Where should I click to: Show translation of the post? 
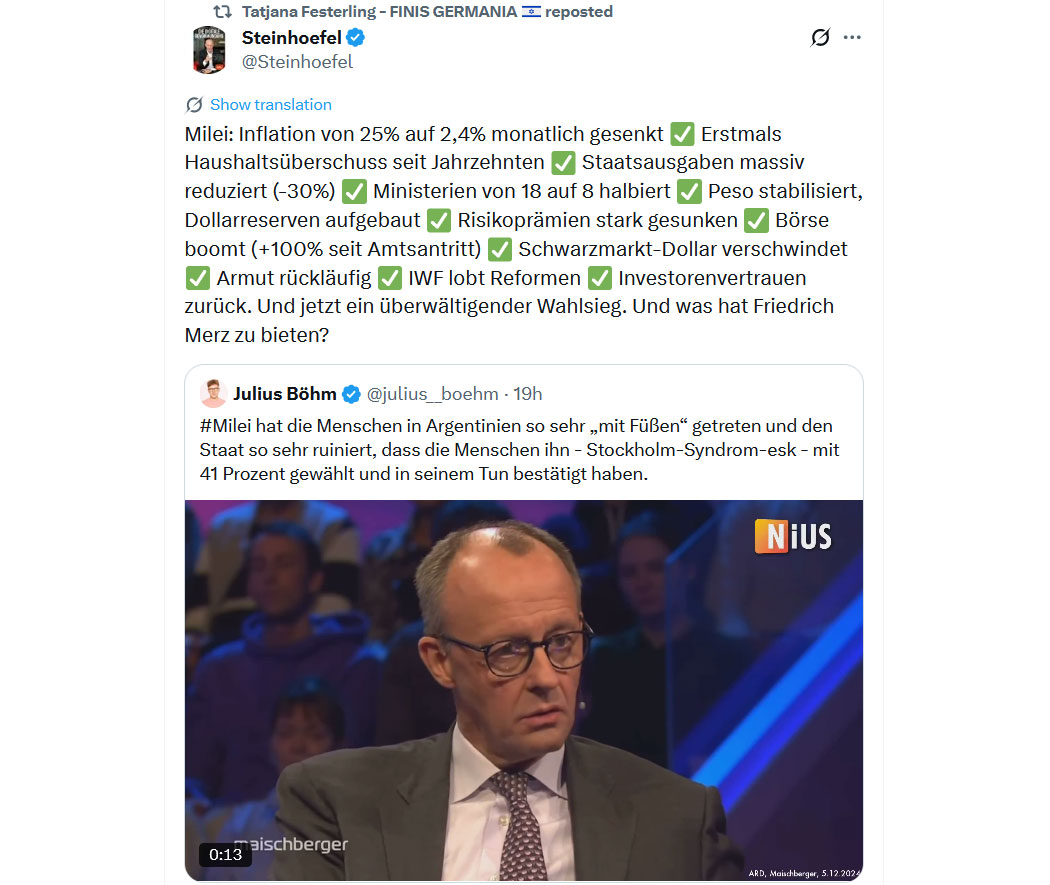click(x=271, y=104)
